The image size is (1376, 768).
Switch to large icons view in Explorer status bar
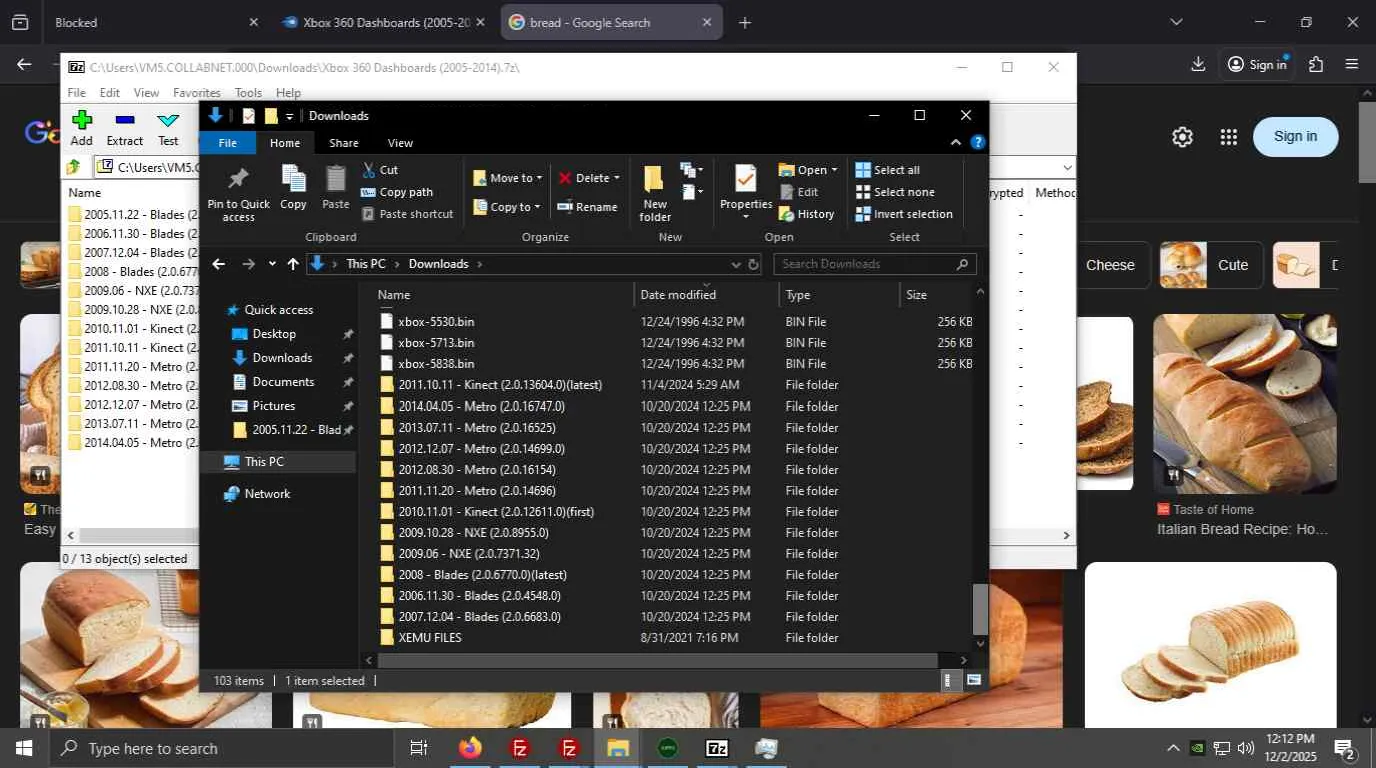974,680
